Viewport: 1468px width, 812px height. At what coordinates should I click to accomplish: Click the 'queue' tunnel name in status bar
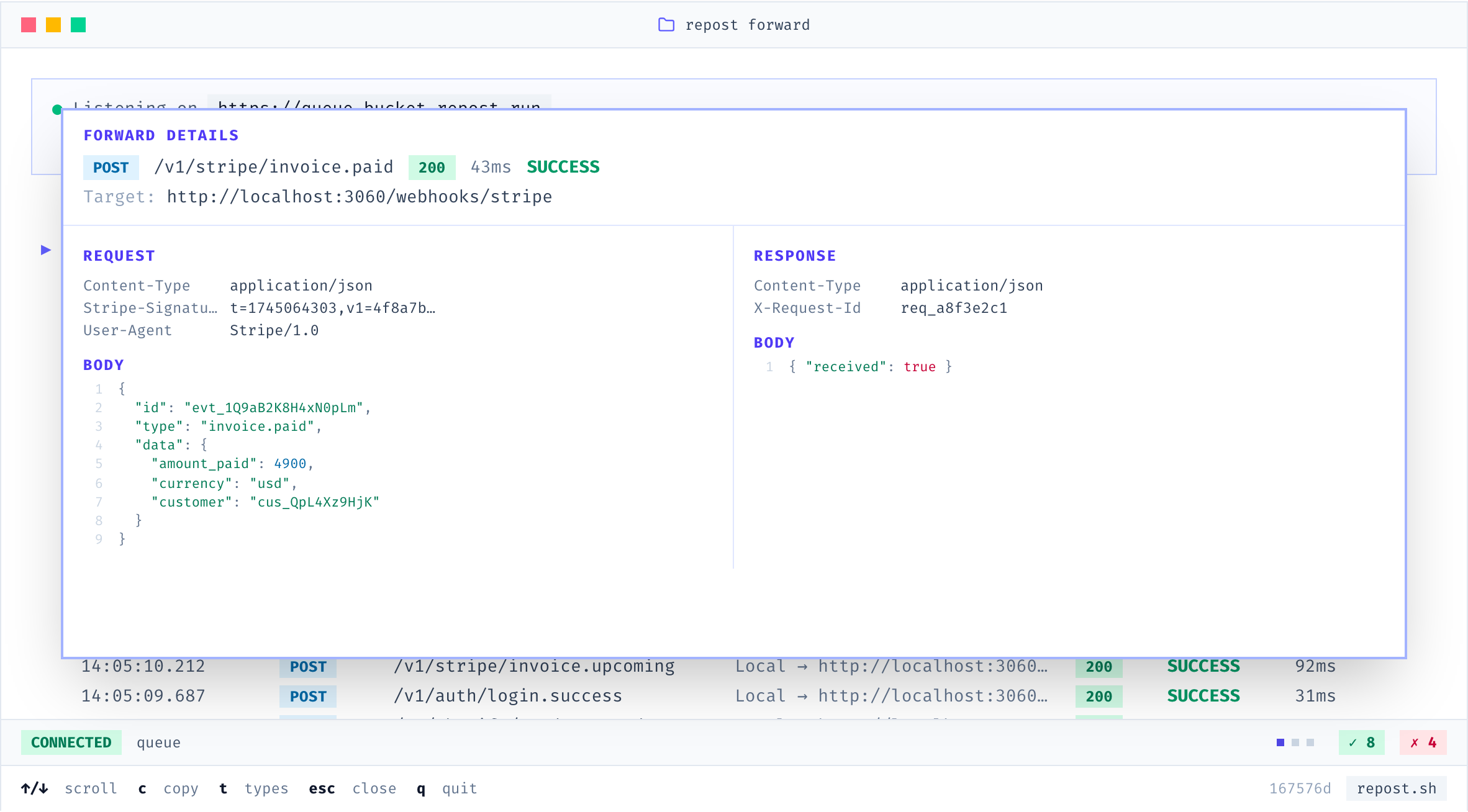pyautogui.click(x=158, y=742)
